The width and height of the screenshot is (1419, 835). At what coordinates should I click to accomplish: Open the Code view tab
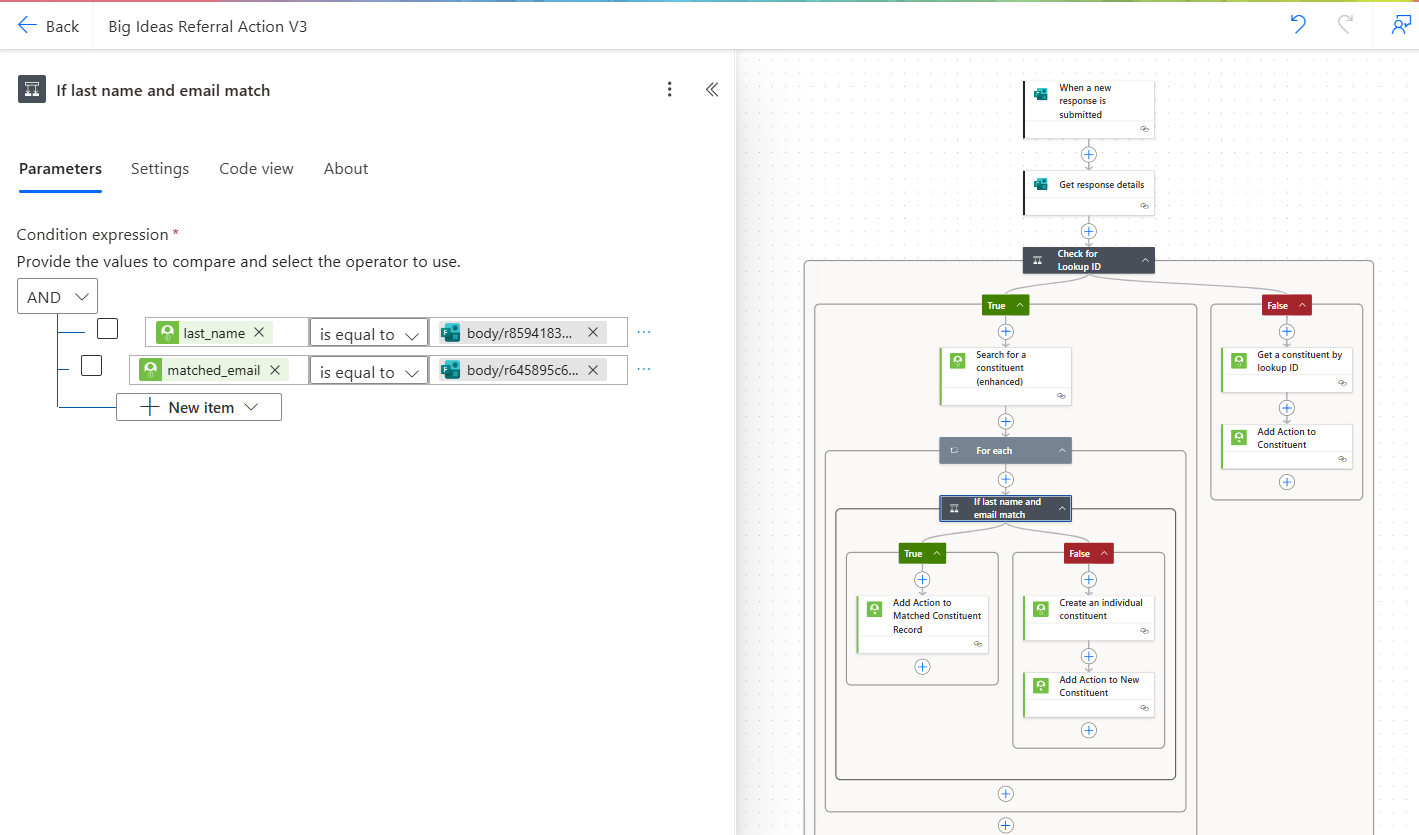click(256, 168)
